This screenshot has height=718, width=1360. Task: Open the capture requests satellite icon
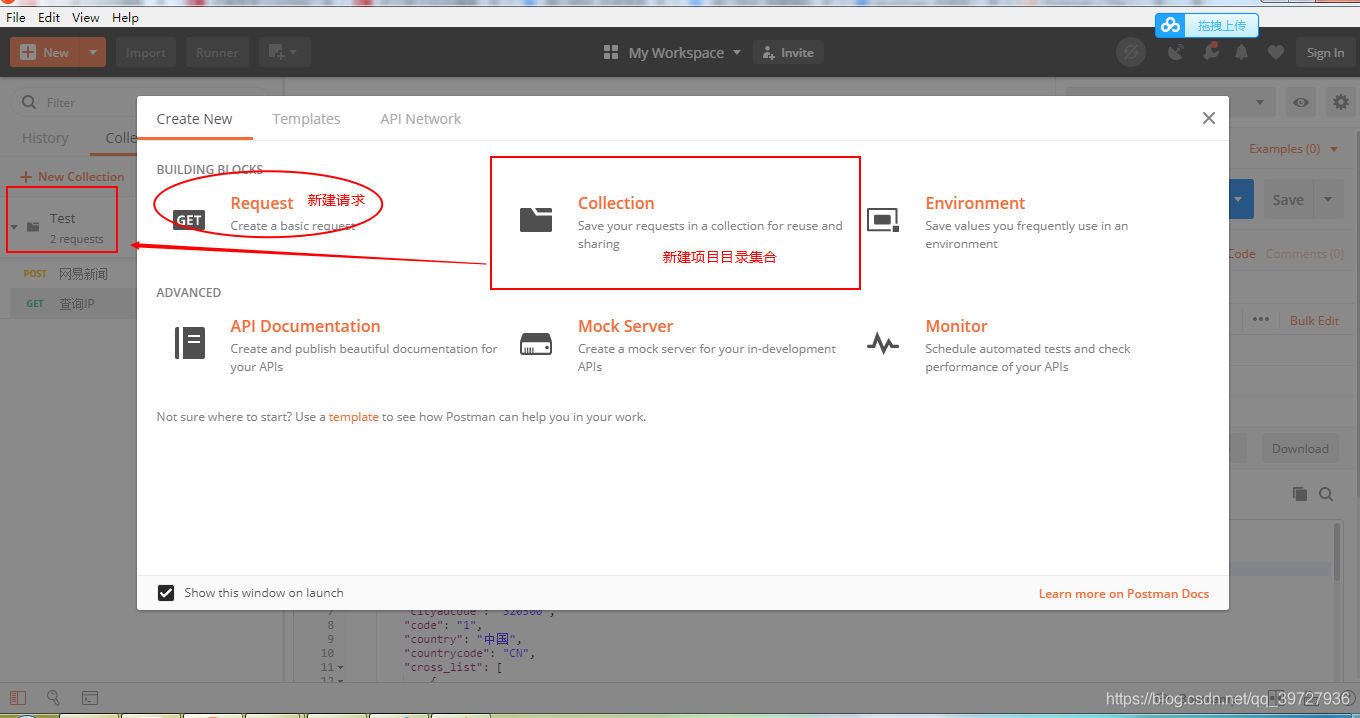pyautogui.click(x=1175, y=52)
